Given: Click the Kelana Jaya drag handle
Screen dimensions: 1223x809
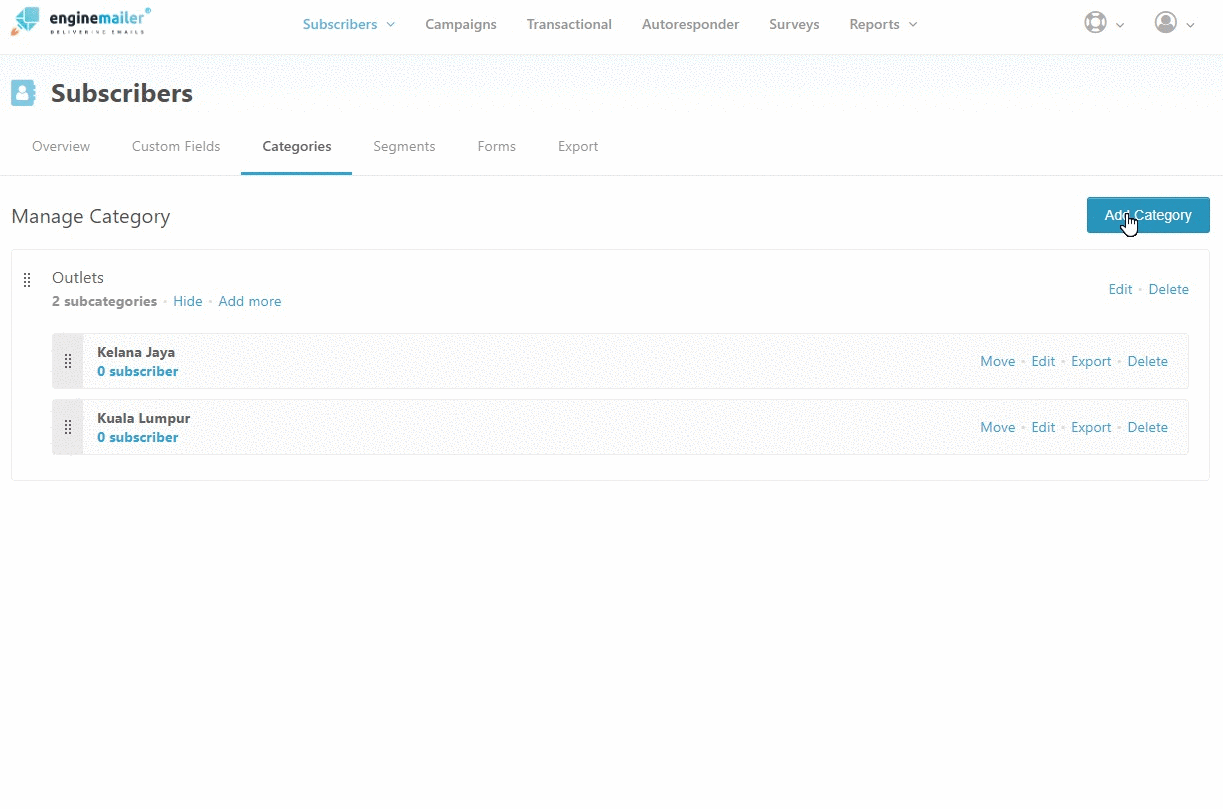Looking at the screenshot, I should coord(68,361).
